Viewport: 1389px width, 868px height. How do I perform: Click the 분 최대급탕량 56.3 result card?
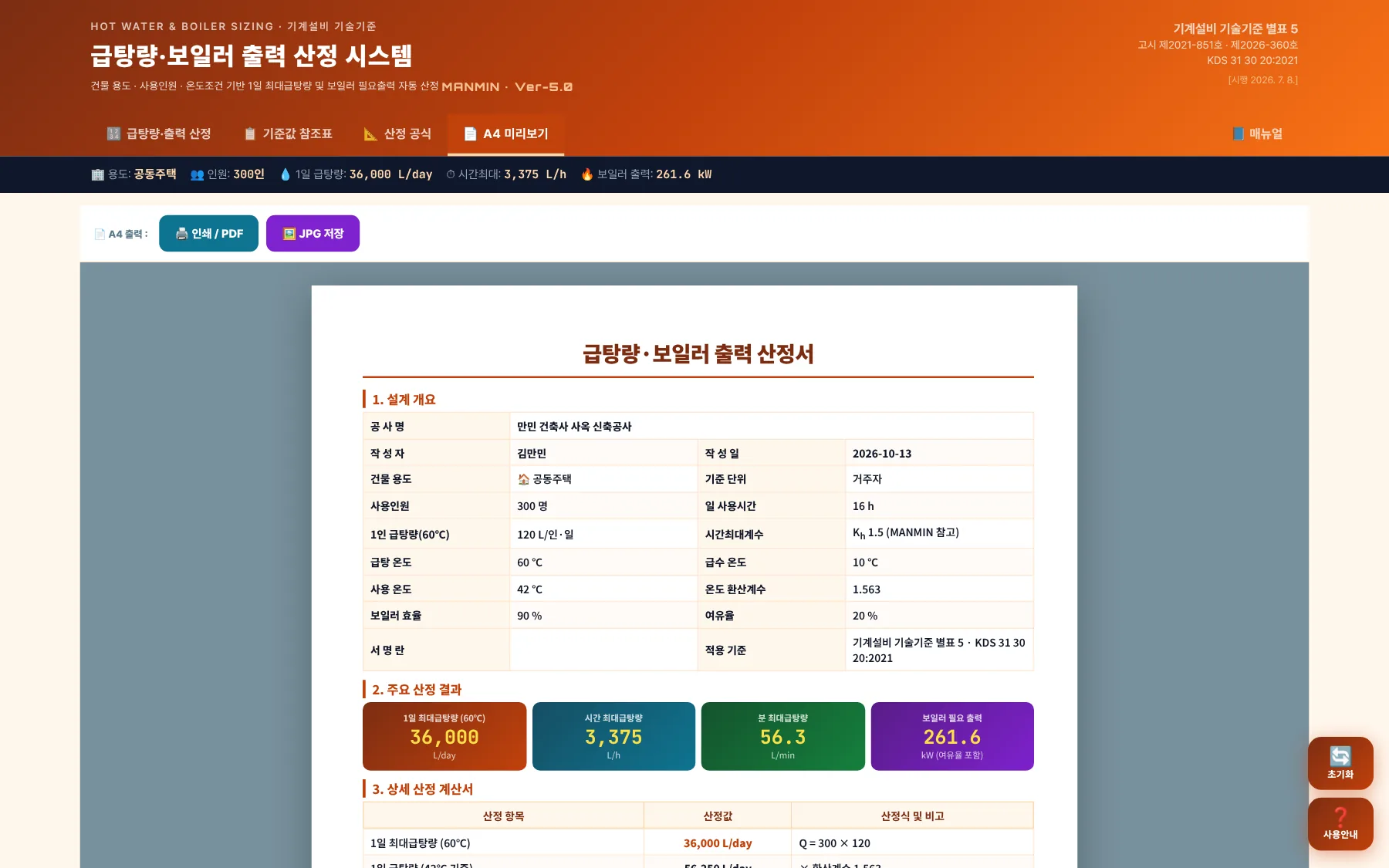pos(782,736)
